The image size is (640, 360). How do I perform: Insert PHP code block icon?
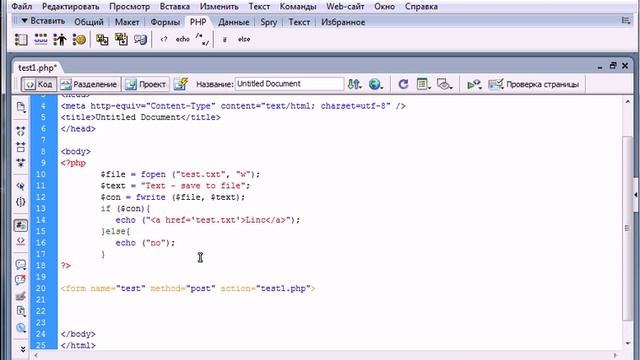[x=164, y=40]
